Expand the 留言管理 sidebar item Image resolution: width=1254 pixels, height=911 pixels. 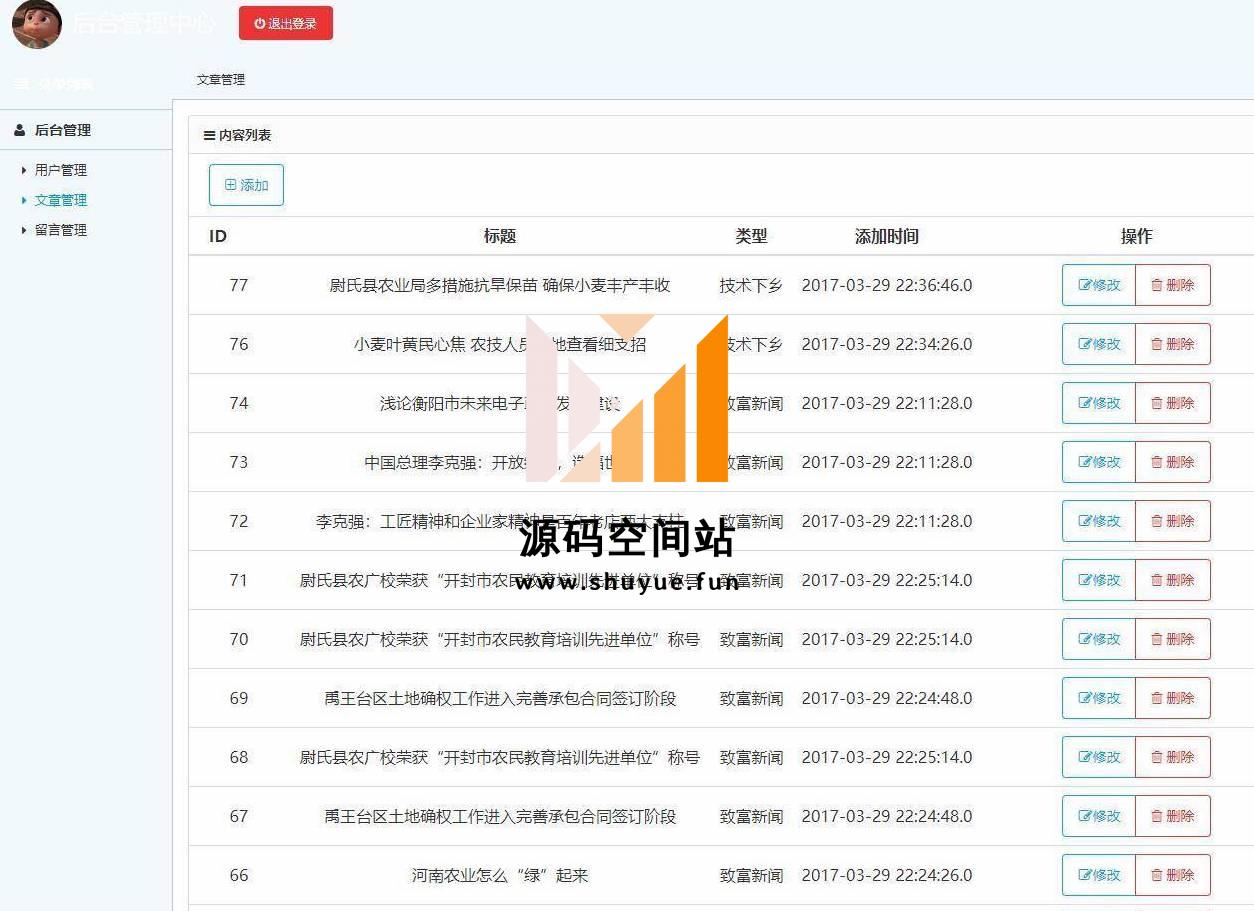60,230
